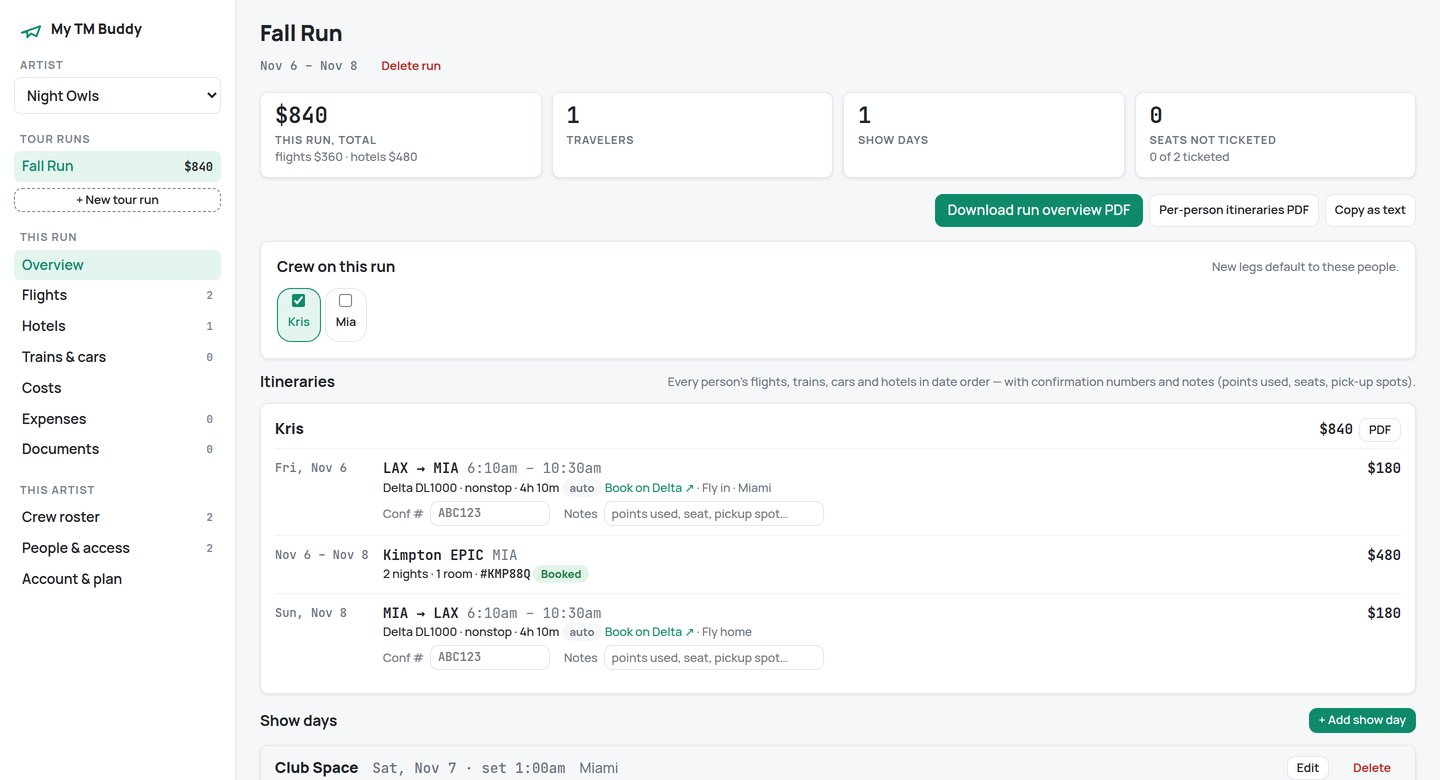Viewport: 1440px width, 780px height.
Task: Open Crew roster page
Action: [117, 517]
